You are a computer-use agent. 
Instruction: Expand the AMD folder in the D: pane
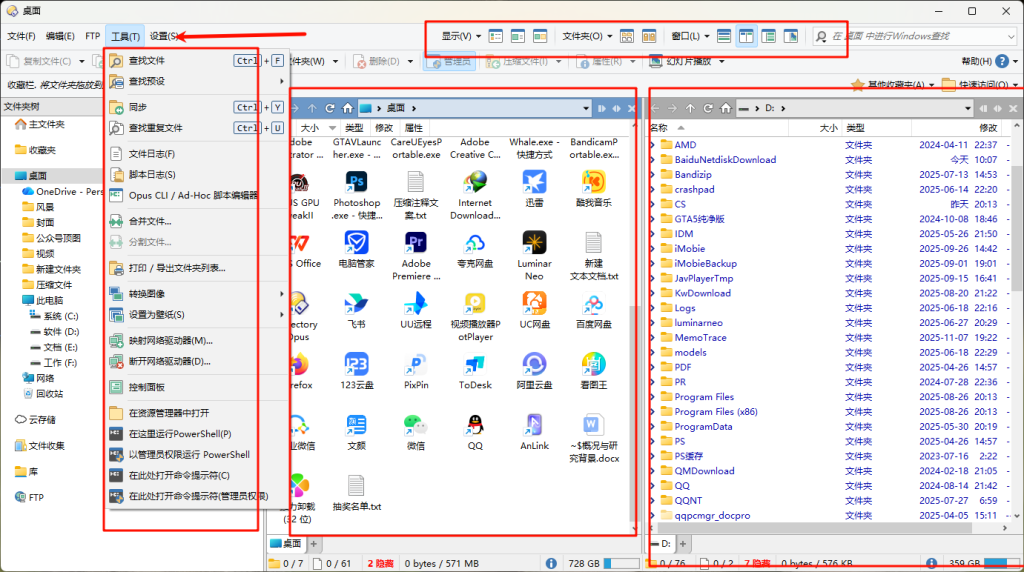pyautogui.click(x=654, y=145)
